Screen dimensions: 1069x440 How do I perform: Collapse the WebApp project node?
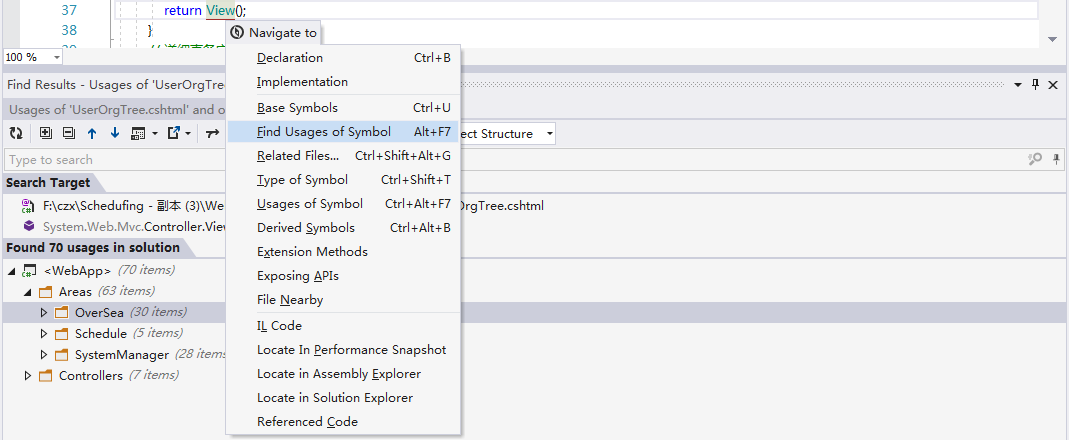pos(11,270)
